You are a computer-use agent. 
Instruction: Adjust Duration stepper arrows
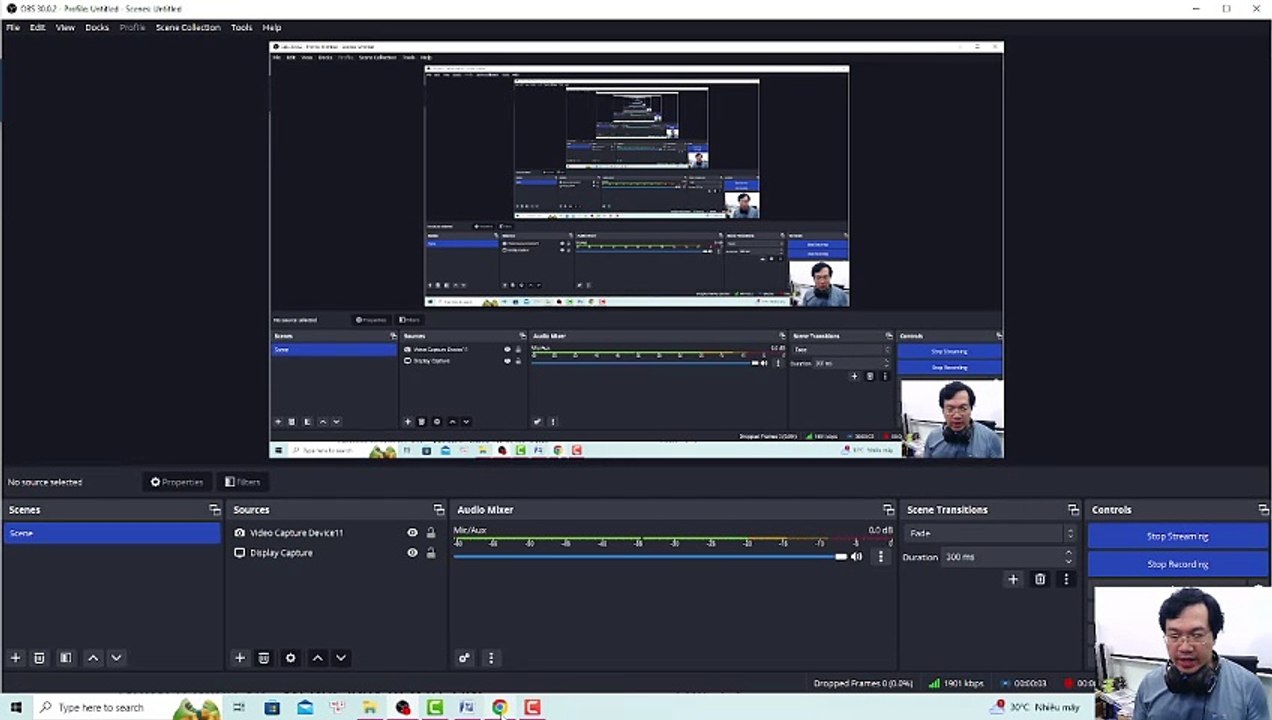(x=1068, y=557)
